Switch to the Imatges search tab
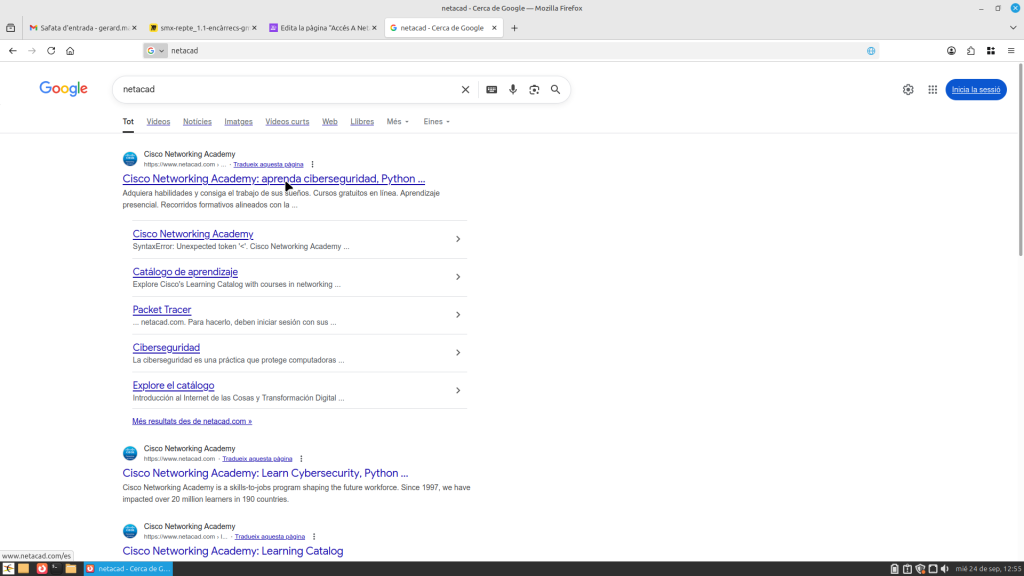This screenshot has height=576, width=1024. pyautogui.click(x=238, y=122)
